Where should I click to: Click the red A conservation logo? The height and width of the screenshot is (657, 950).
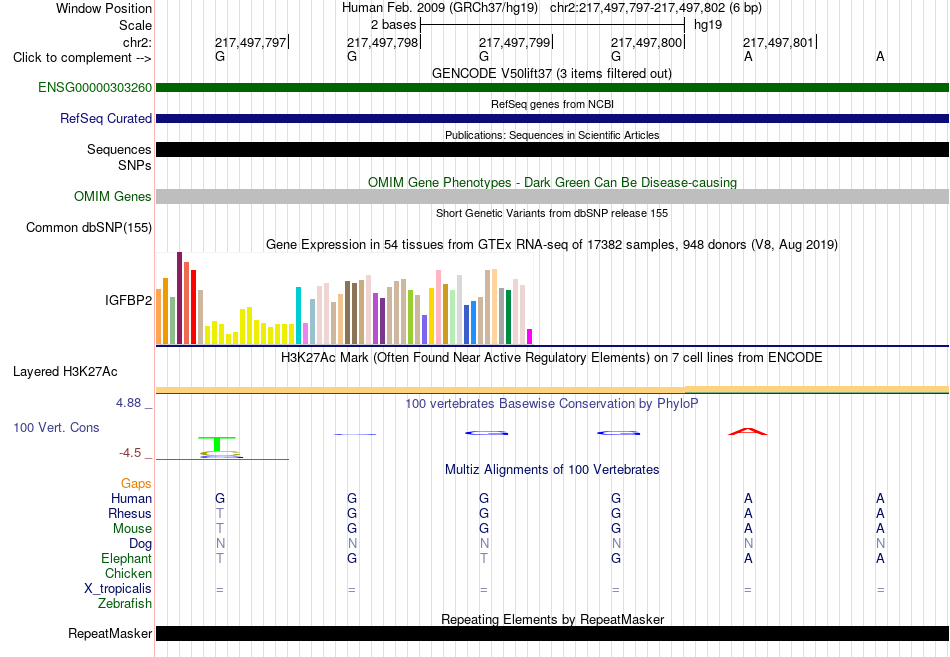click(748, 432)
